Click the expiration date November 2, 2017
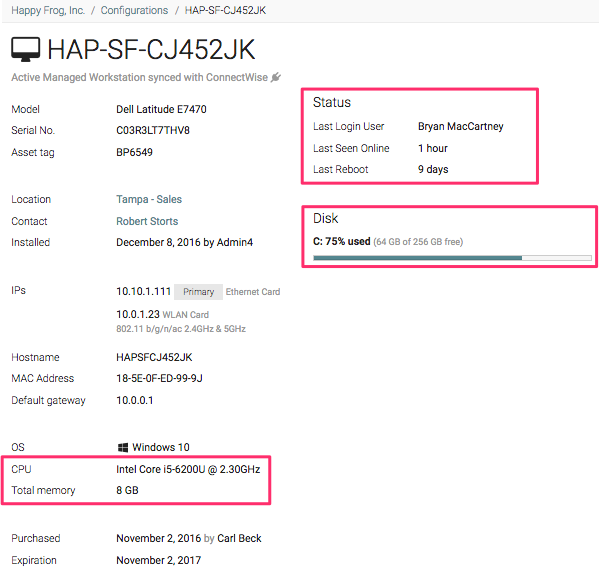The image size is (599, 585). point(159,561)
